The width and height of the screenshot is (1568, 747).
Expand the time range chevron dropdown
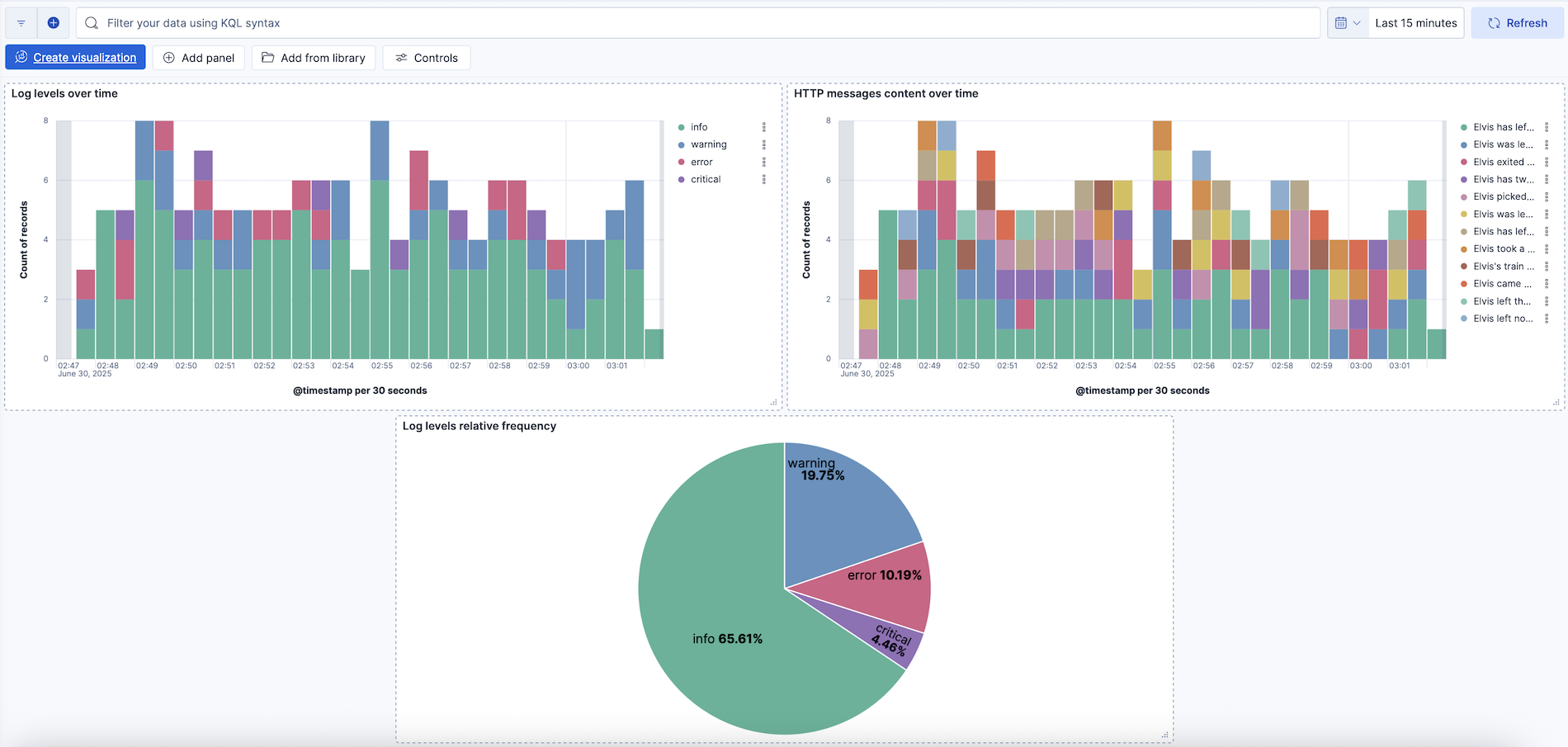point(1358,22)
